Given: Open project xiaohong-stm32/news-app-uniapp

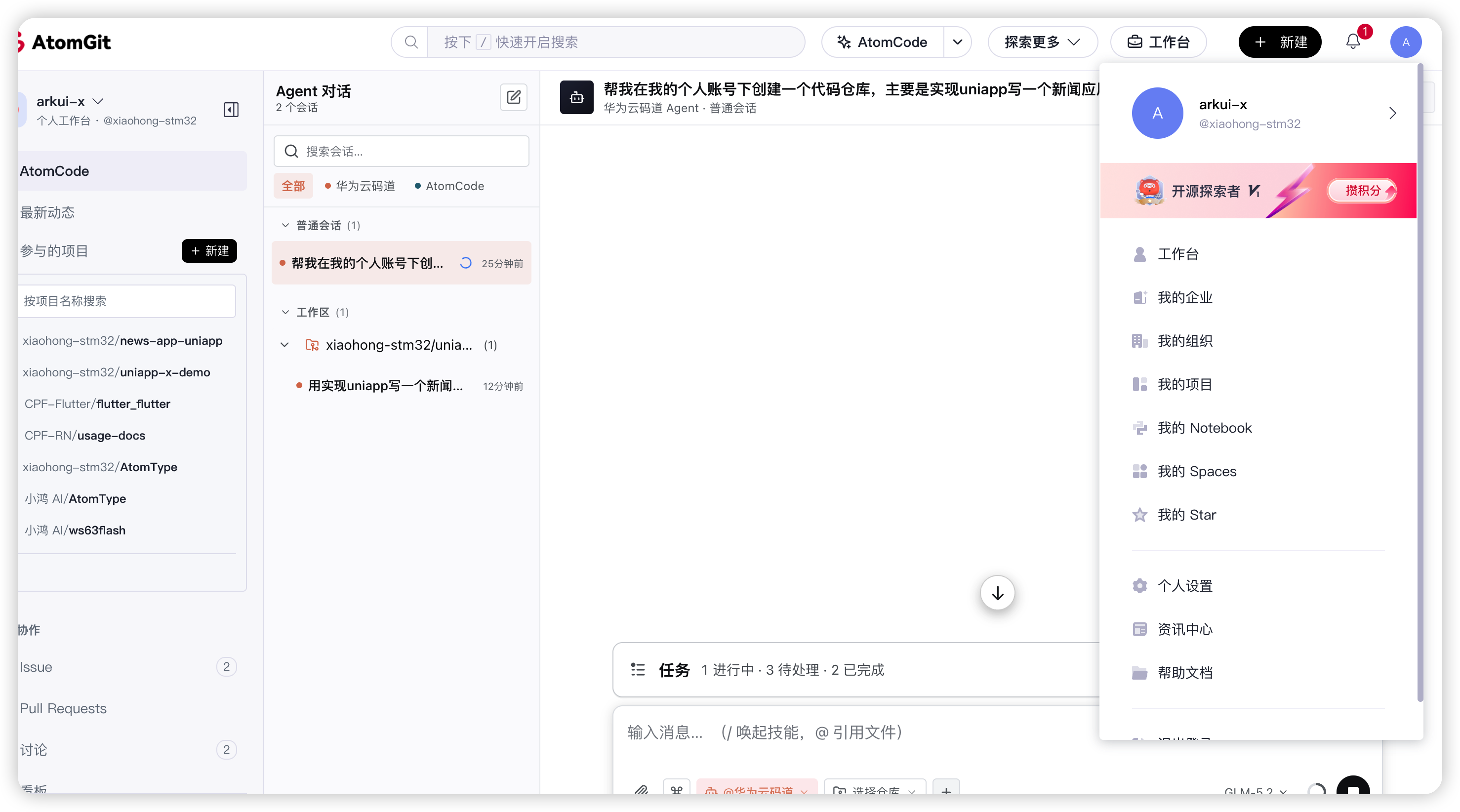Looking at the screenshot, I should (122, 340).
